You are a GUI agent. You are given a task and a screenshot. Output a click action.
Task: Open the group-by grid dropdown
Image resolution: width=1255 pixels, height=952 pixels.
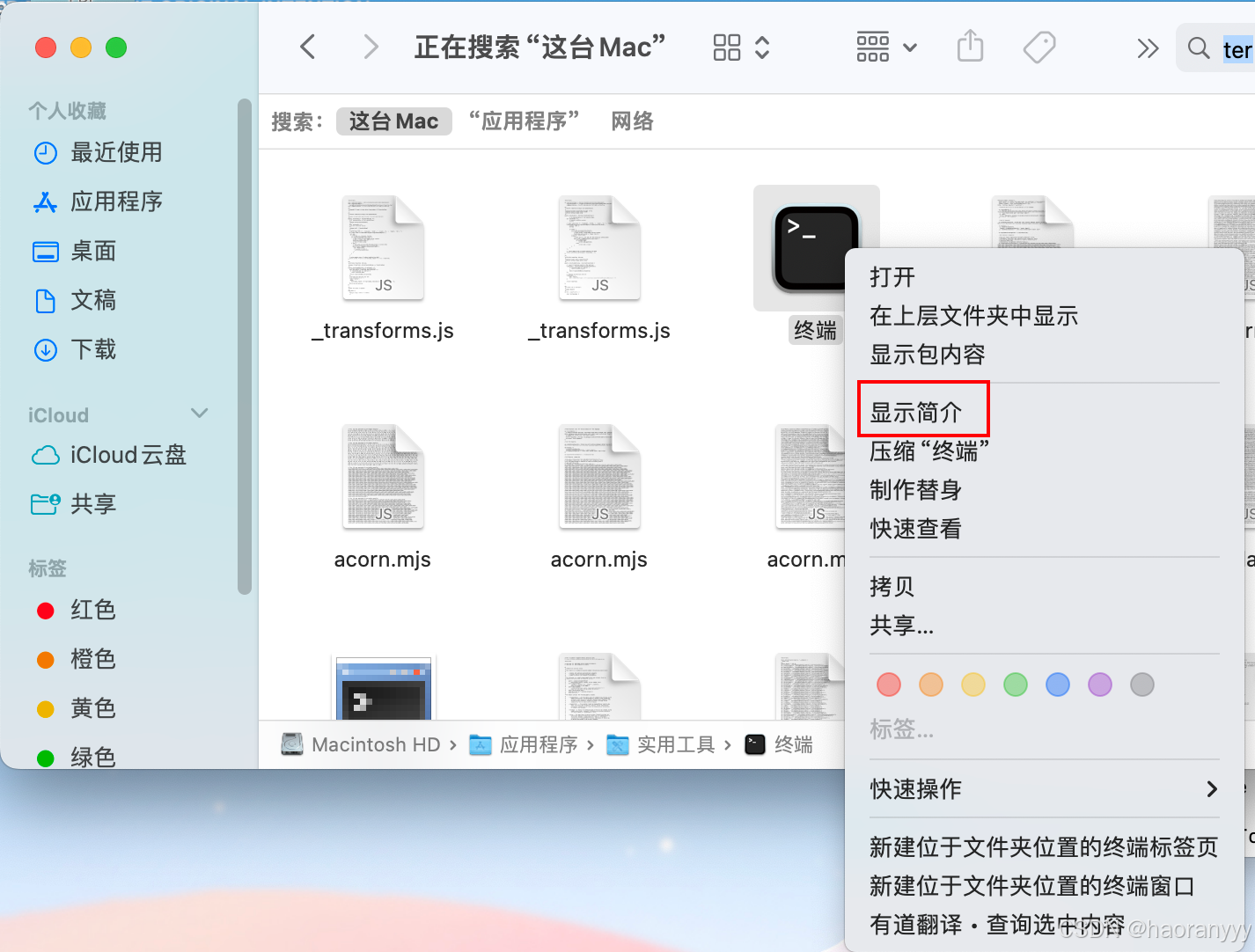point(886,48)
